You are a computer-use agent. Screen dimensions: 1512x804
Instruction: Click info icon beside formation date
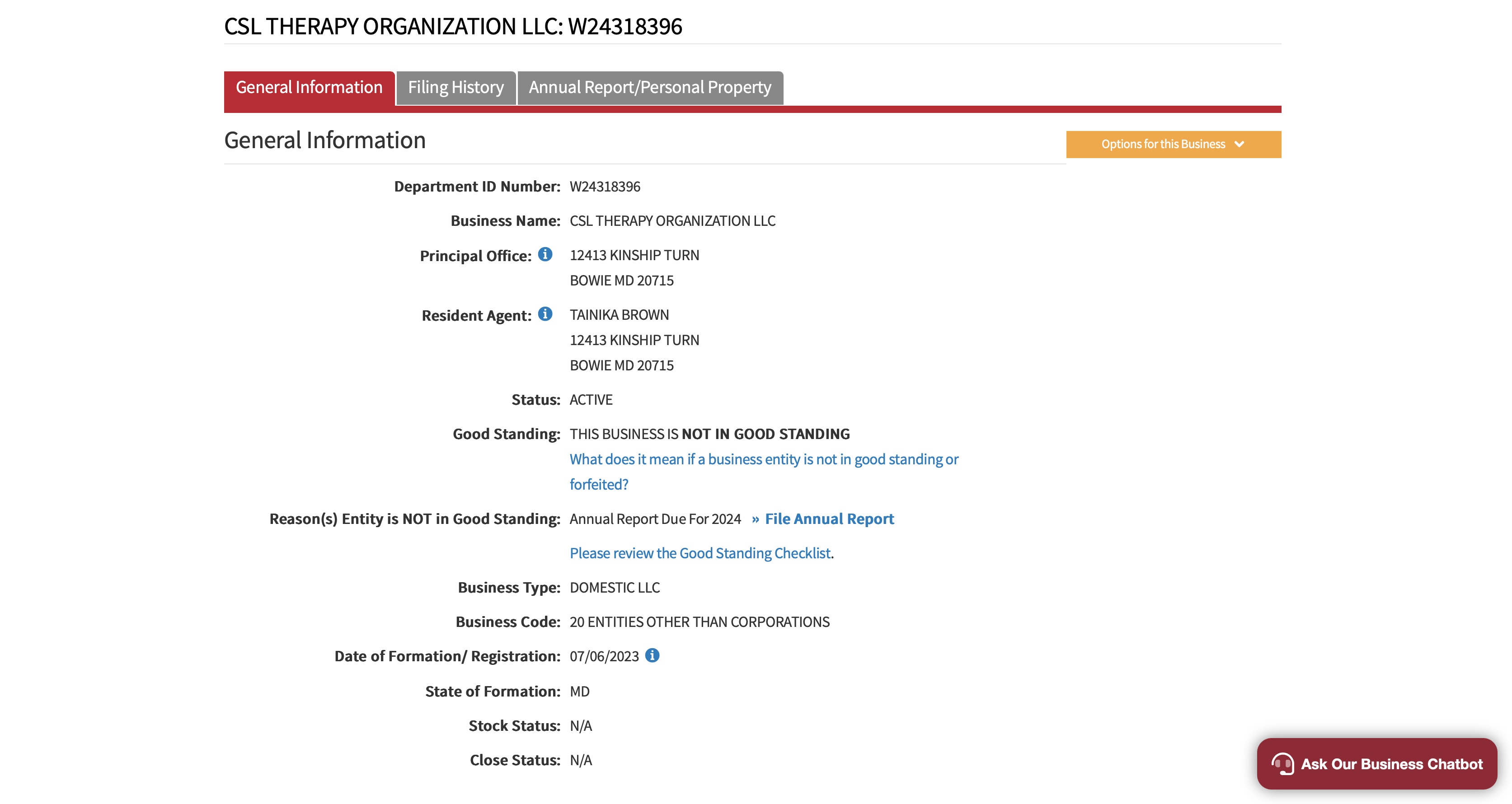tap(652, 655)
